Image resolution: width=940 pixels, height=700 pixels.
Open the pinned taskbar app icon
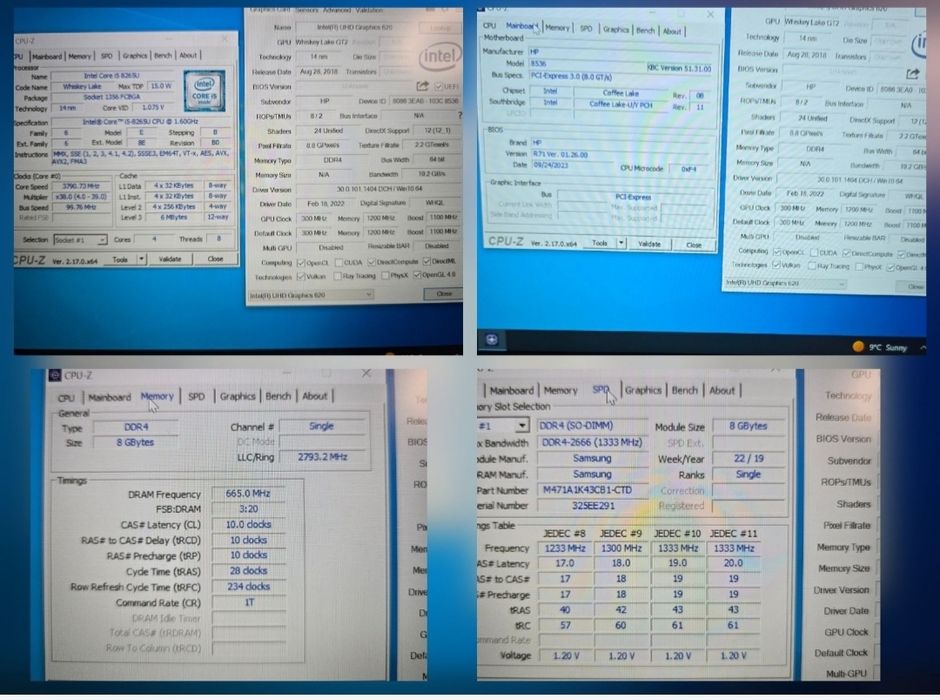(492, 340)
